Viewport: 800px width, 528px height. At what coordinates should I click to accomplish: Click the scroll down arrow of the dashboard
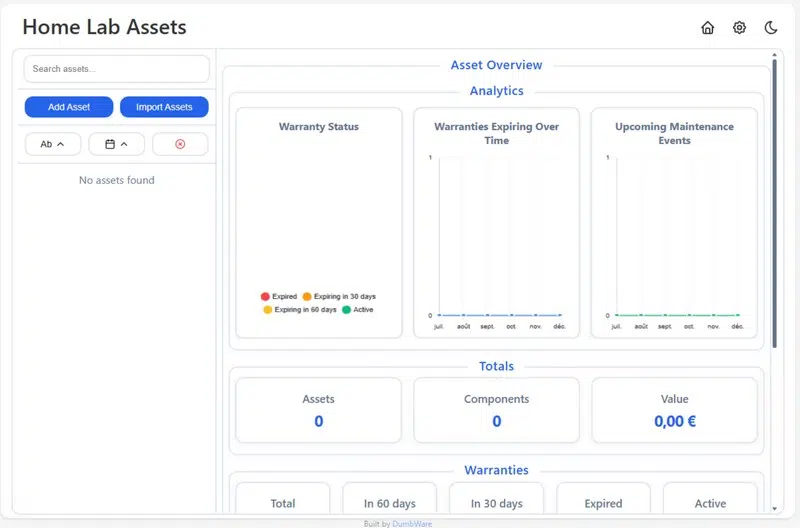[774, 509]
